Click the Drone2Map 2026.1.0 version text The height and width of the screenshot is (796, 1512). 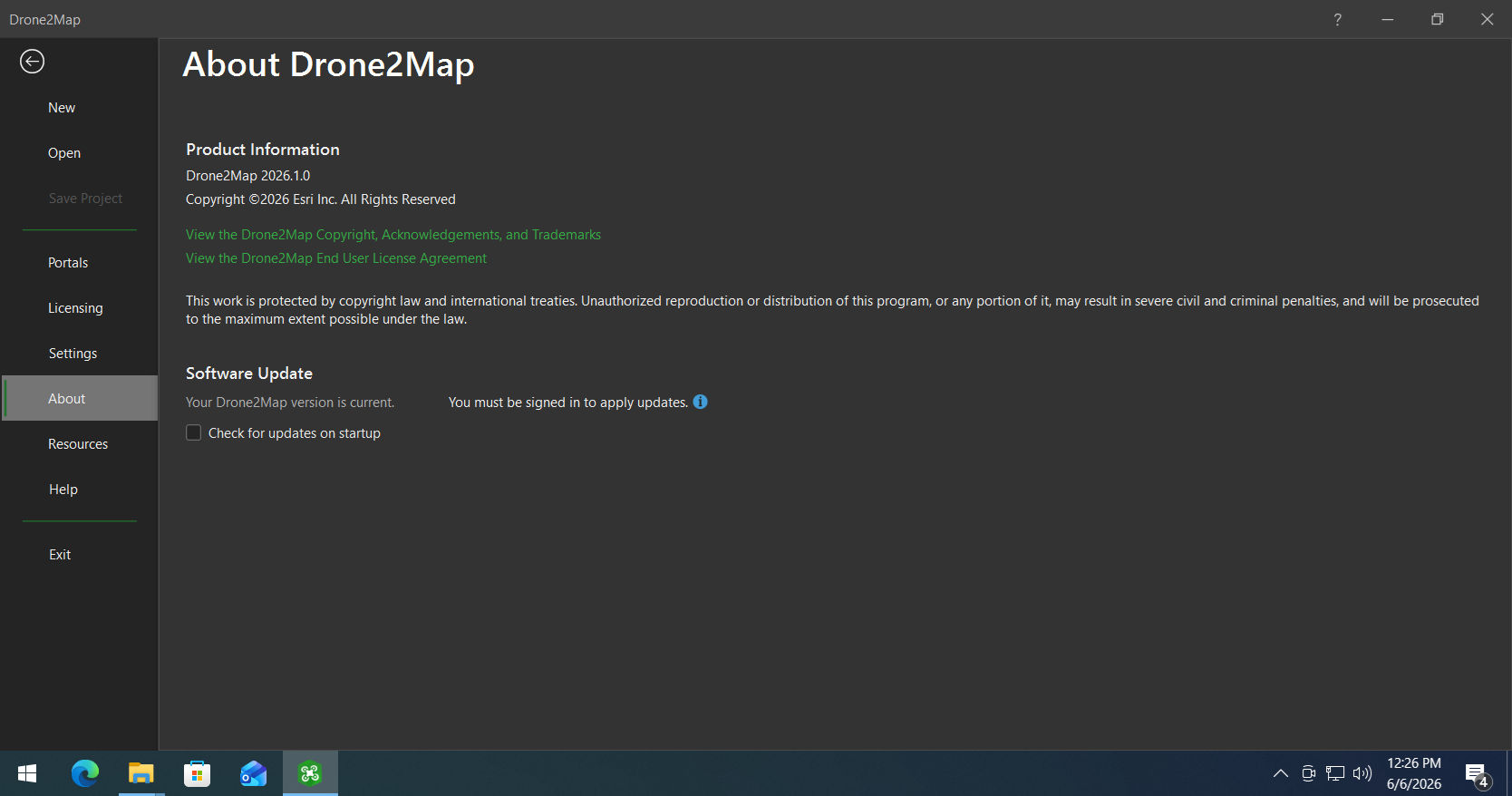(x=247, y=176)
